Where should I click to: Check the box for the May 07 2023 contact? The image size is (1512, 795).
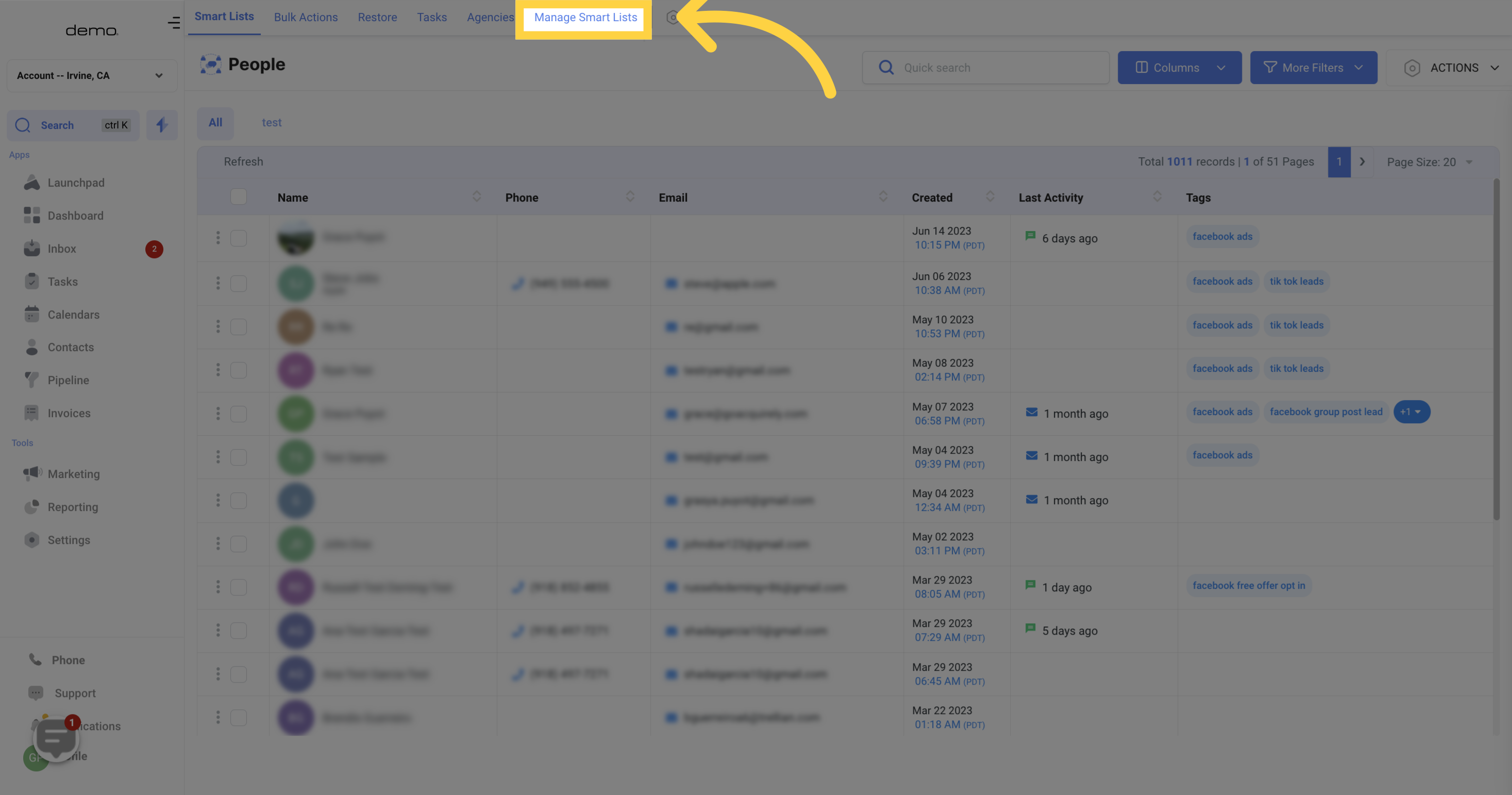pyautogui.click(x=238, y=414)
